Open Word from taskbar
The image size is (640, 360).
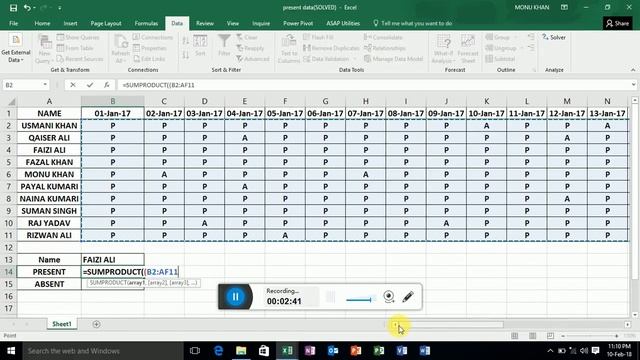click(424, 351)
